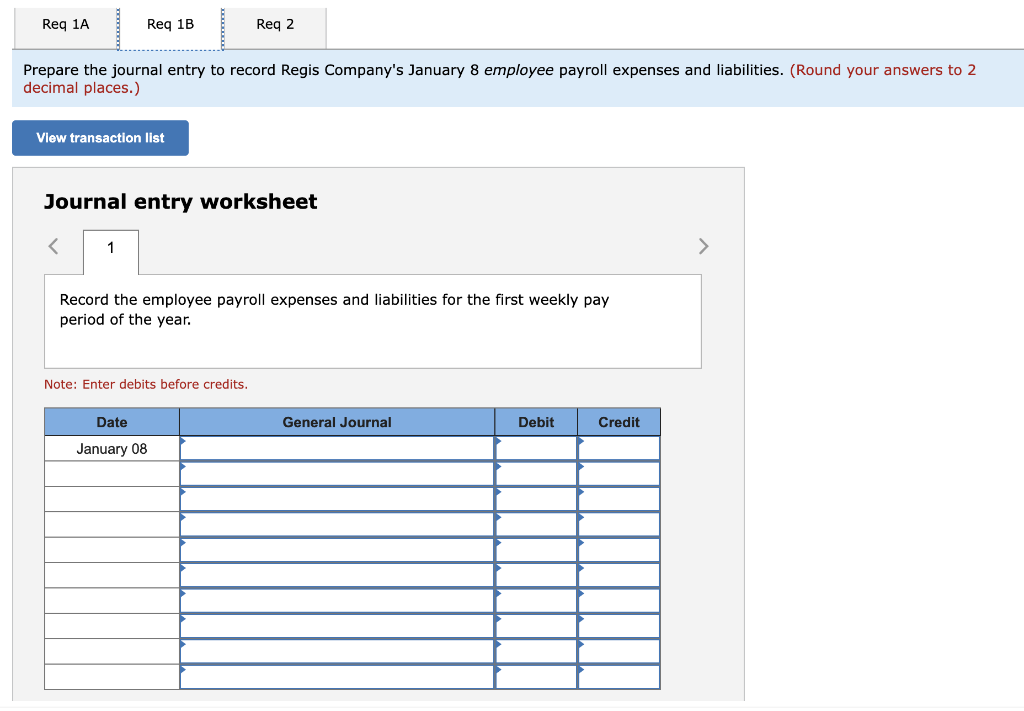The image size is (1024, 711).
Task: Open the Credit cell arrow on the first row
Action: click(x=581, y=441)
